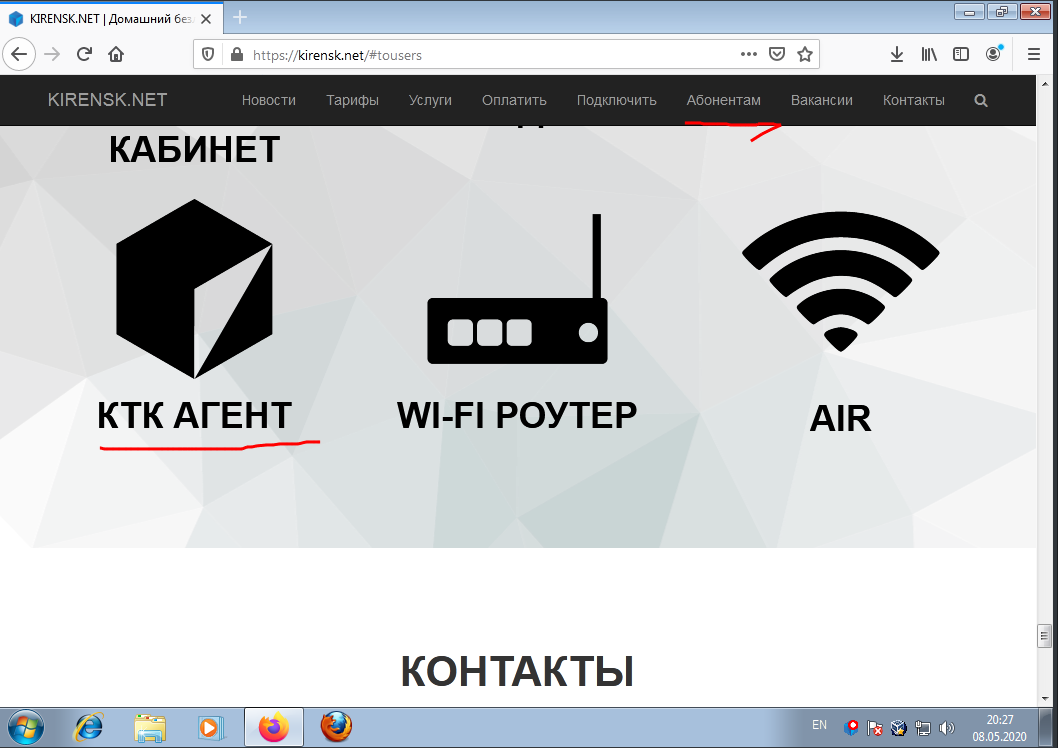Switch to the active Firefox taskbar button
Image resolution: width=1058 pixels, height=748 pixels.
273,728
